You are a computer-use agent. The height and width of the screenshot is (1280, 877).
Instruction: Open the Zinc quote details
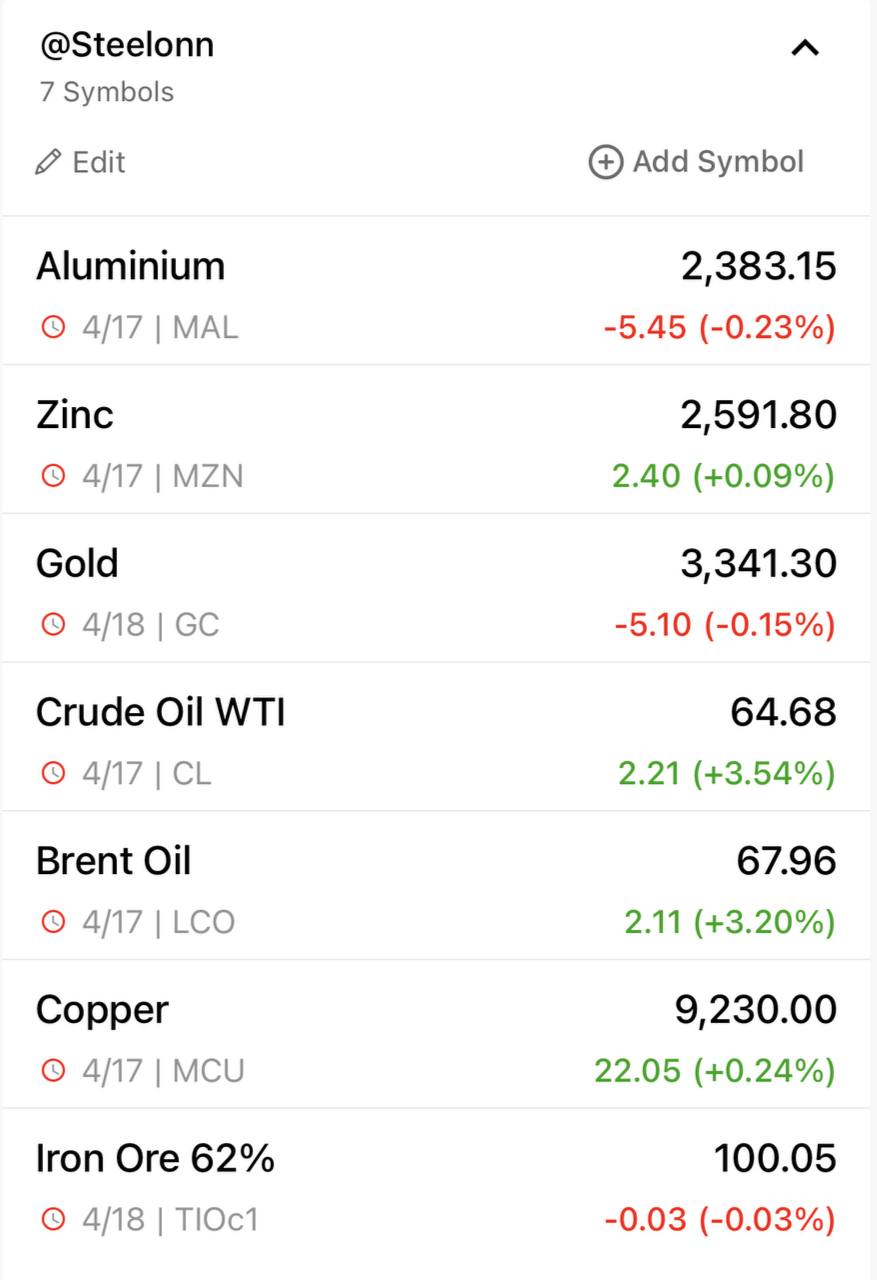click(x=75, y=415)
